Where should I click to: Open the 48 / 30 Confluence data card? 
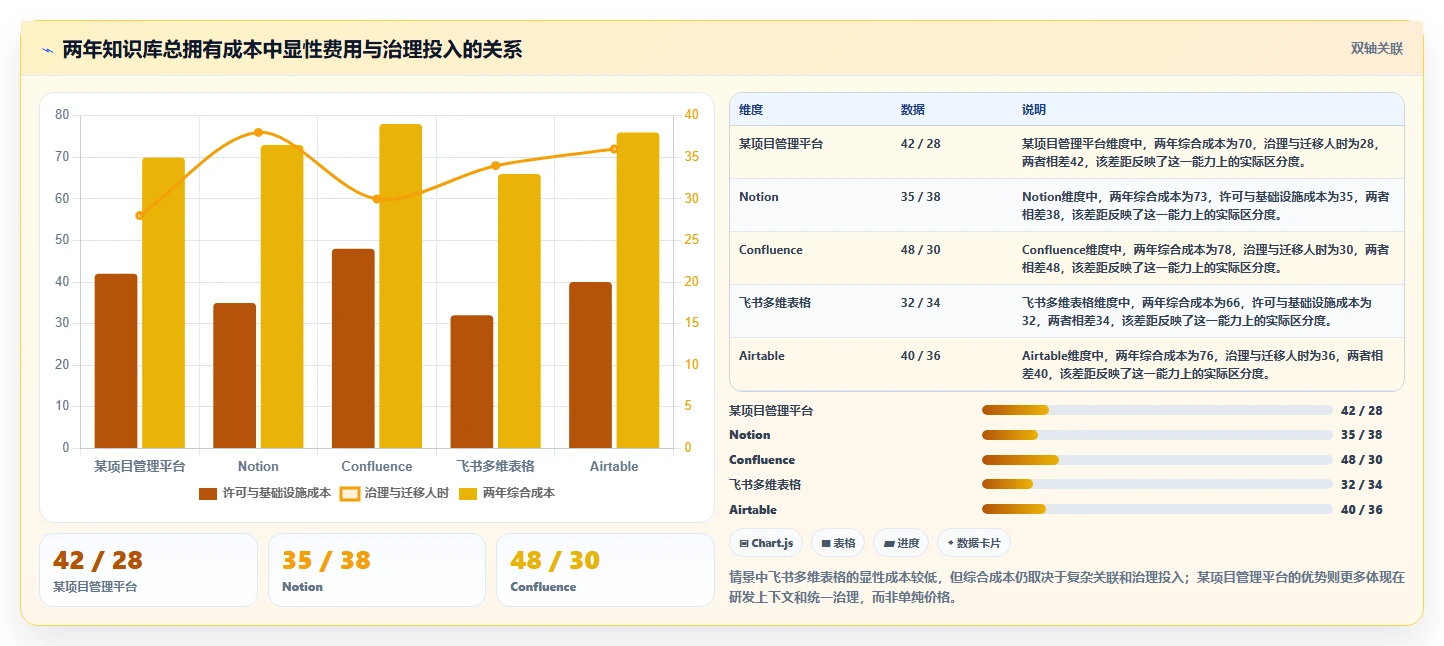(605, 570)
